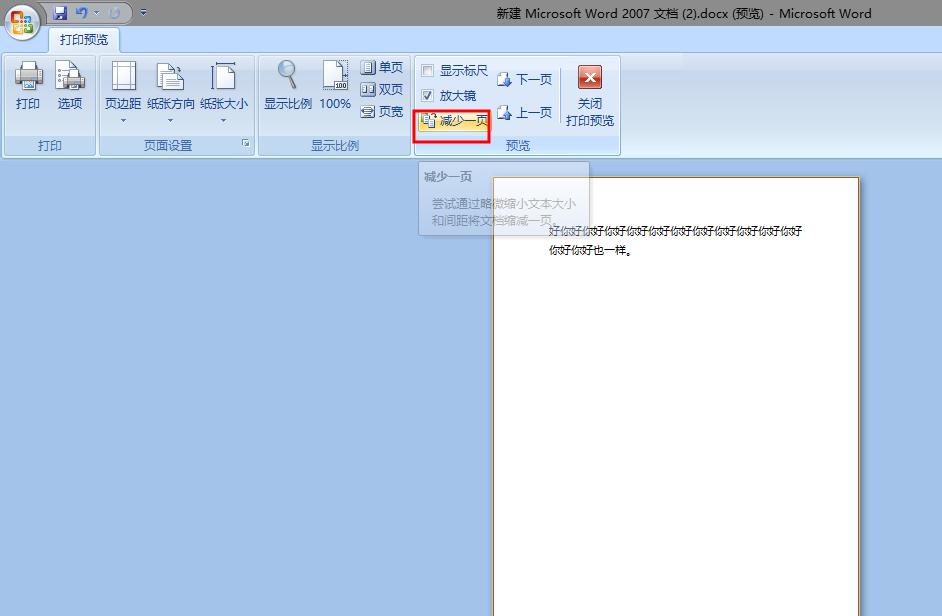Click Undo in the Quick Access Toolbar

[81, 11]
